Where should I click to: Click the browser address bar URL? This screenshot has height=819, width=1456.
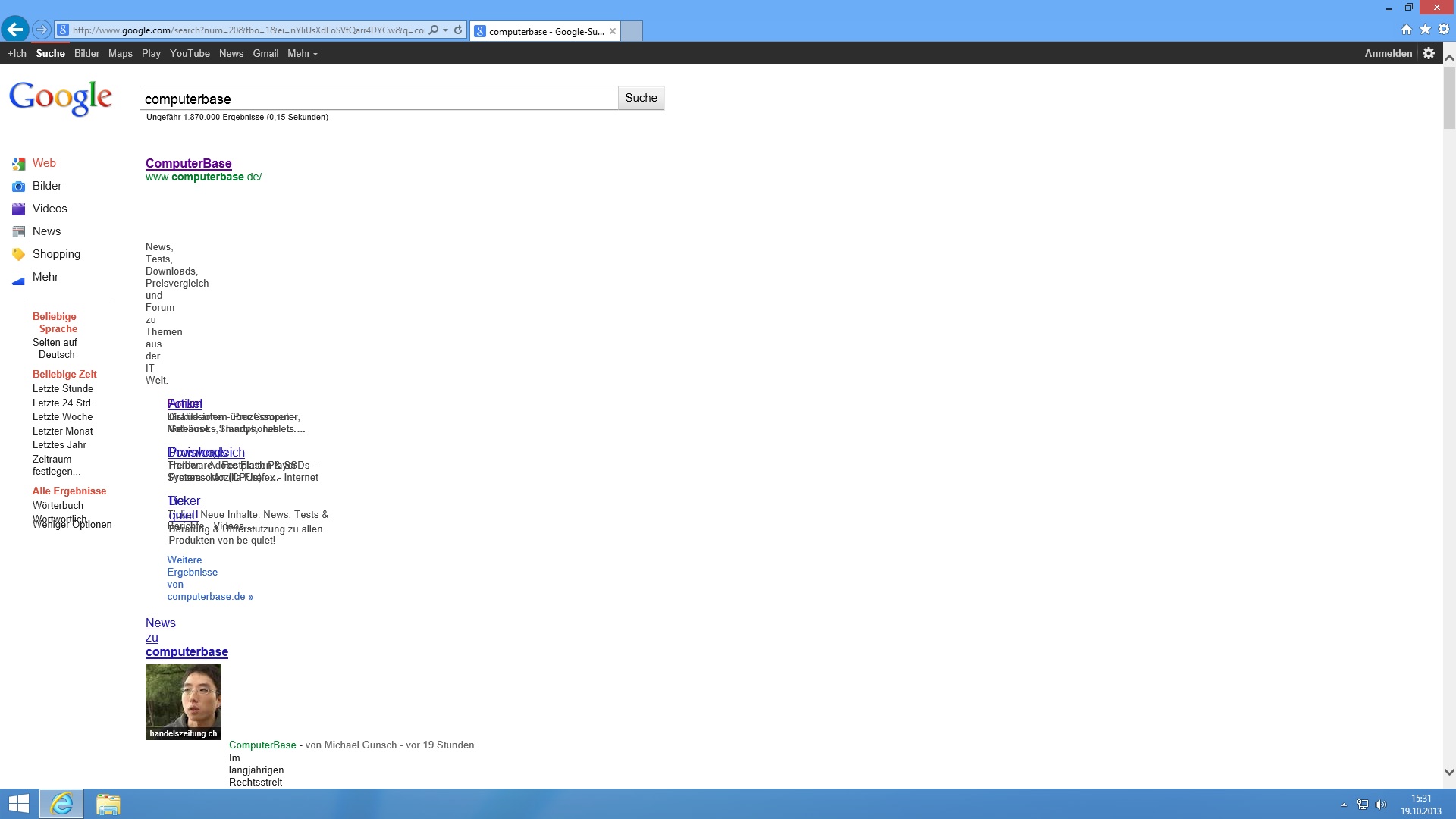coord(248,30)
